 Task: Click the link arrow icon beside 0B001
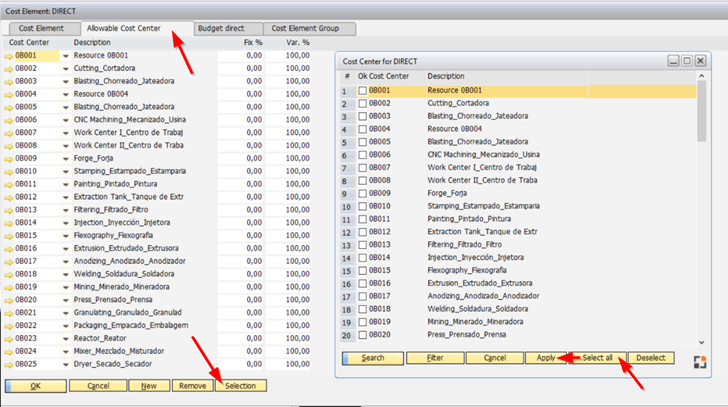point(8,56)
